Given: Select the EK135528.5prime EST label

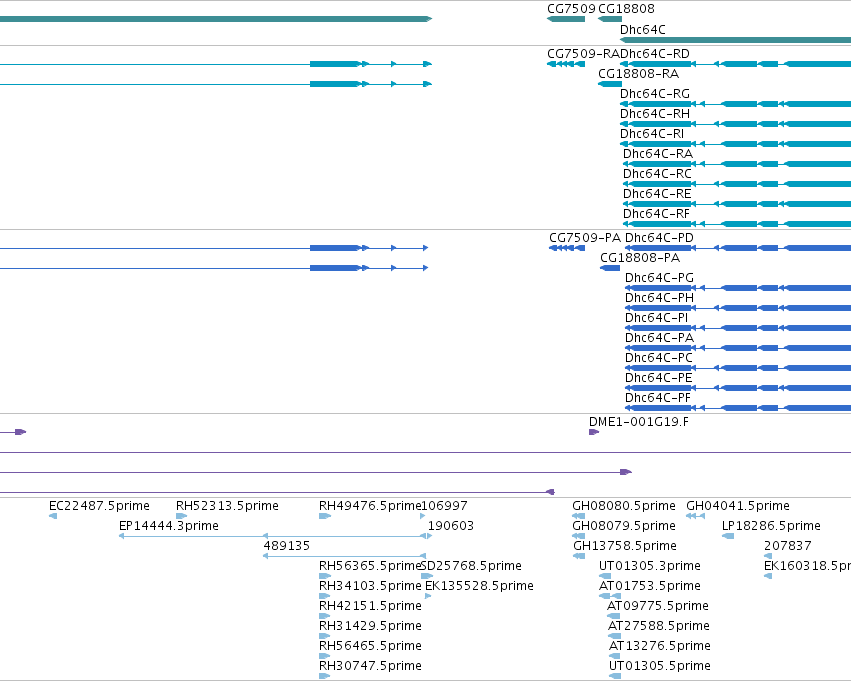Looking at the screenshot, I should pyautogui.click(x=479, y=586).
